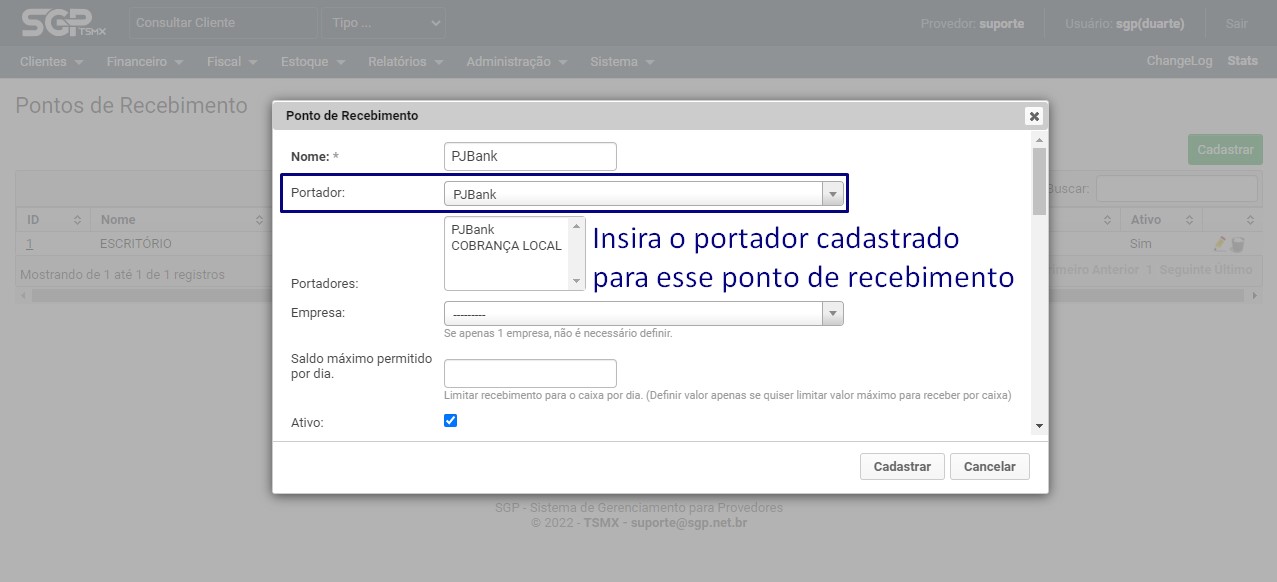
Task: Open the Tipo dropdown in header
Action: 383,23
